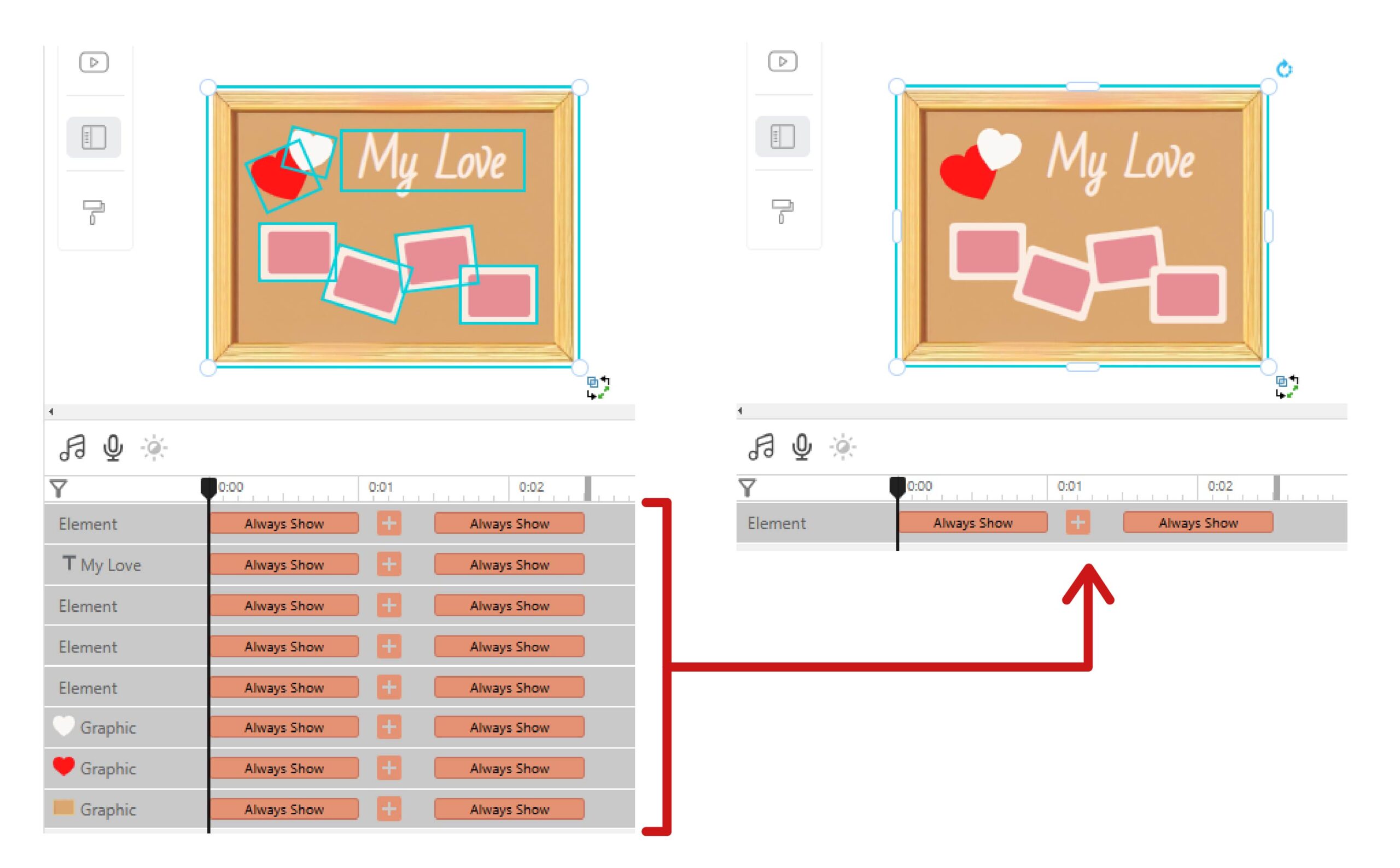
Task: Click the microphone voiceover icon in left panel
Action: tap(113, 447)
